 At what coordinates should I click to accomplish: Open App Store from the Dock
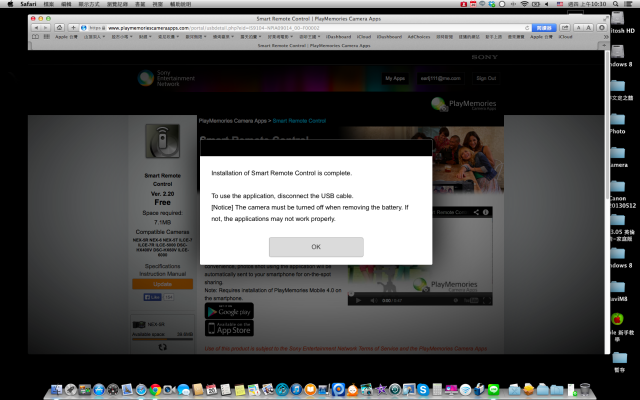pos(98,390)
